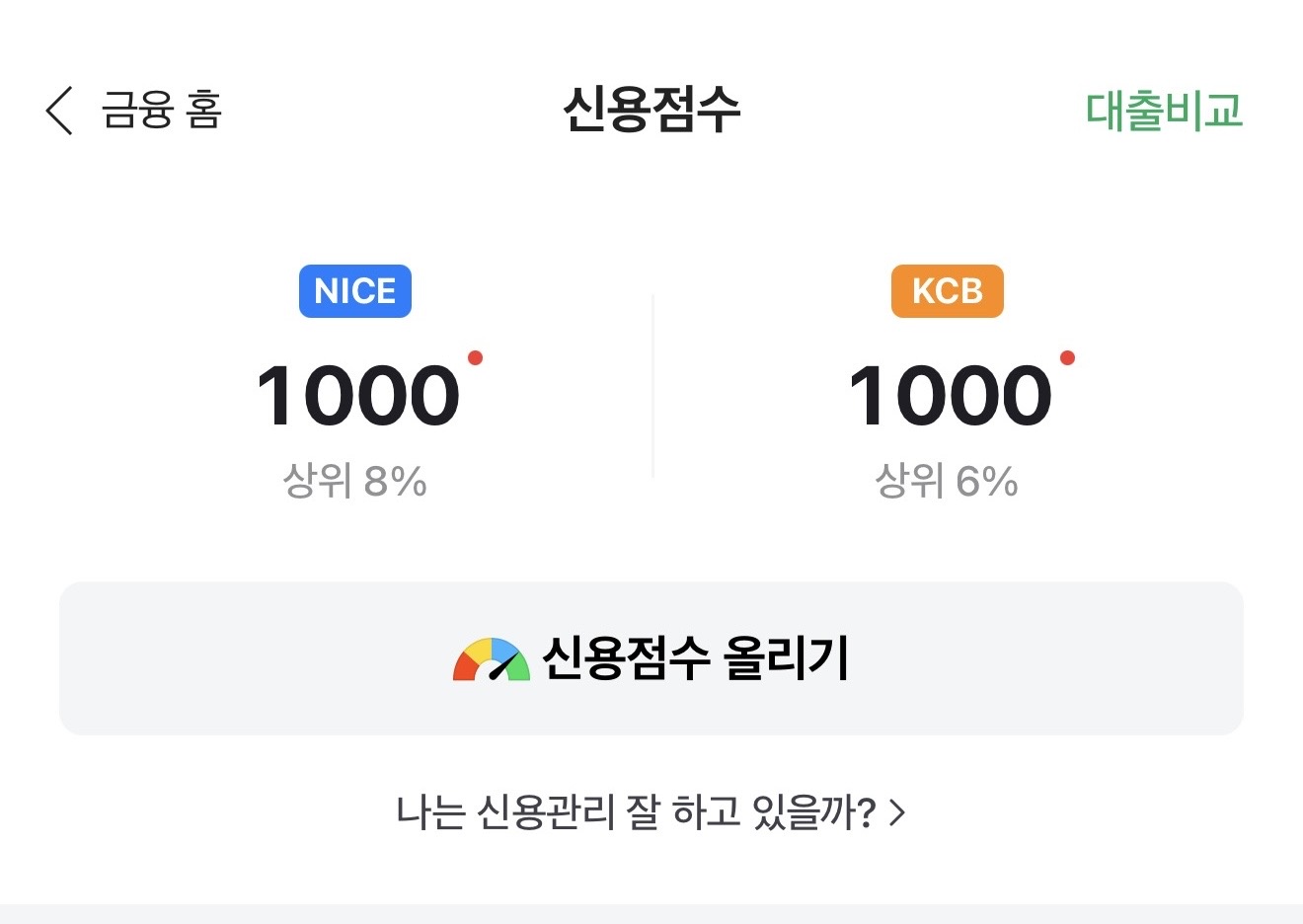Open 나는 신용관리 잘 하고 있을까?
Image resolution: width=1303 pixels, height=924 pixels.
(x=636, y=812)
